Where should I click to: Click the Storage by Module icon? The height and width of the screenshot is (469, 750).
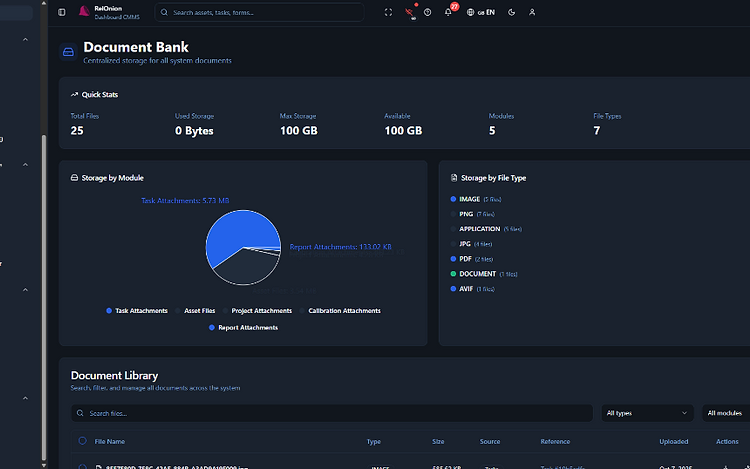pyautogui.click(x=74, y=178)
